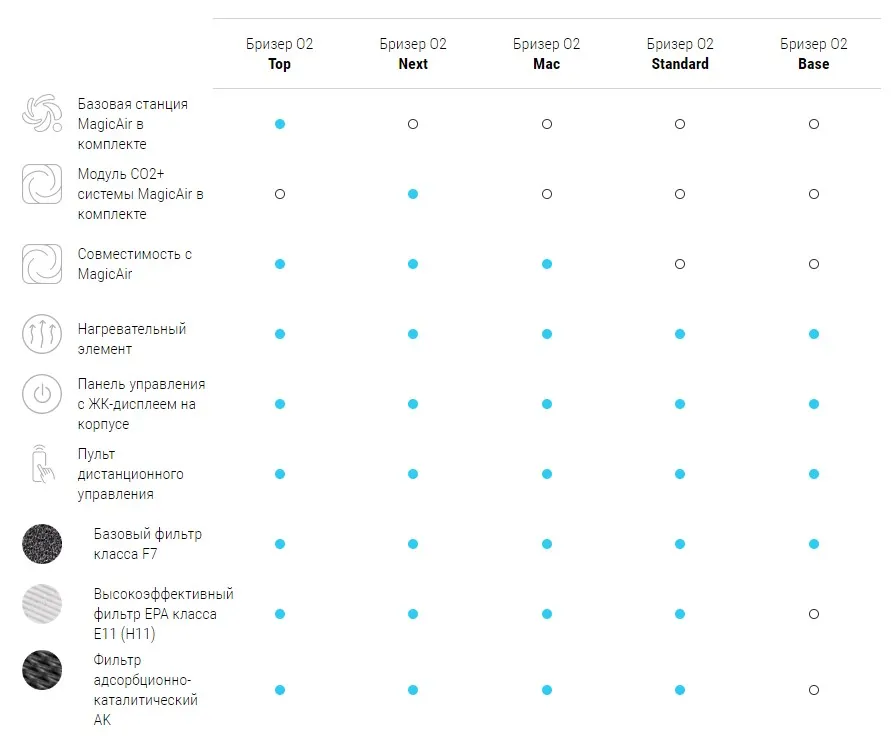The image size is (891, 747).
Task: Select the Бризер O2 Top column header
Action: (x=280, y=54)
